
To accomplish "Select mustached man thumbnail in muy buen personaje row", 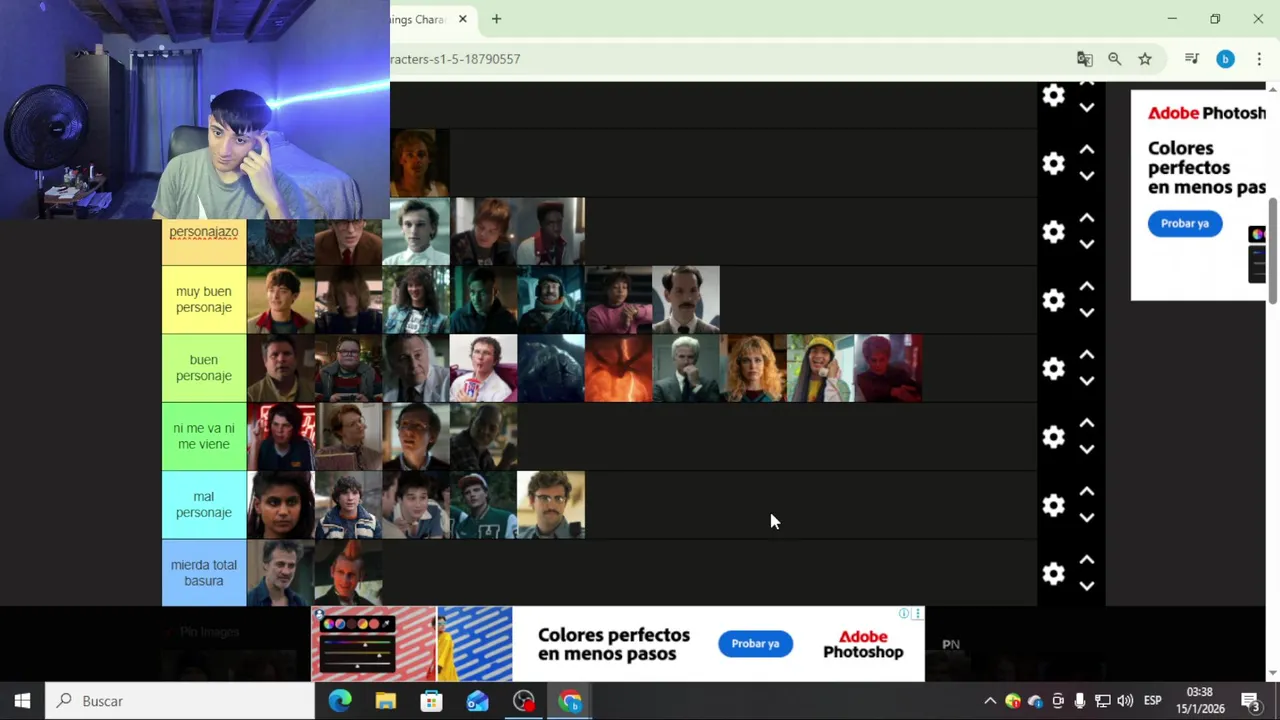I will (x=686, y=300).
